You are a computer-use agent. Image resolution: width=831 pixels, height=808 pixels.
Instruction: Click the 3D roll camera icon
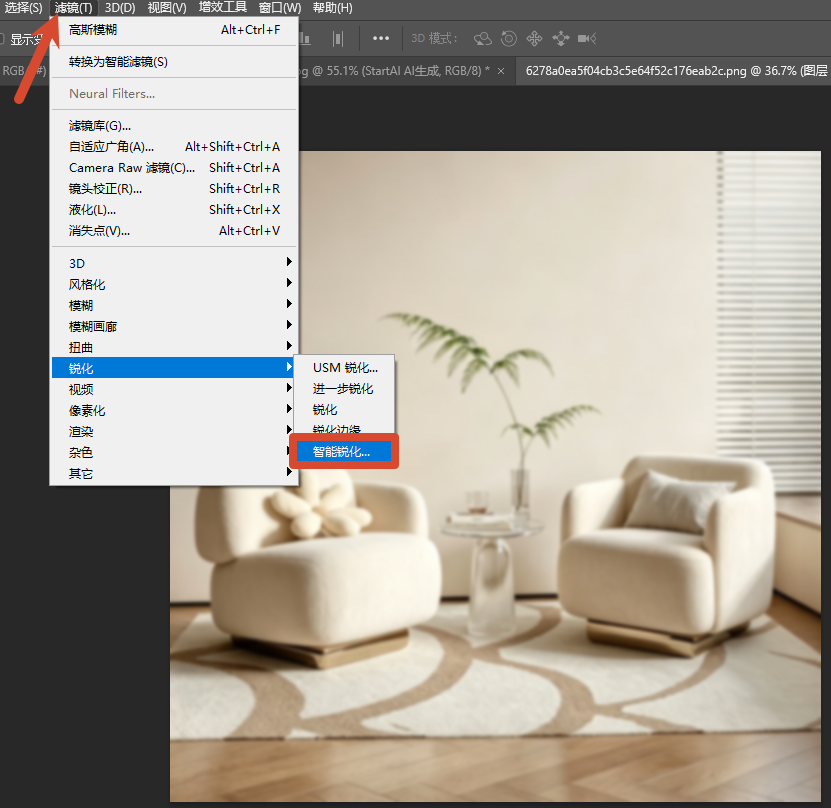pos(509,39)
